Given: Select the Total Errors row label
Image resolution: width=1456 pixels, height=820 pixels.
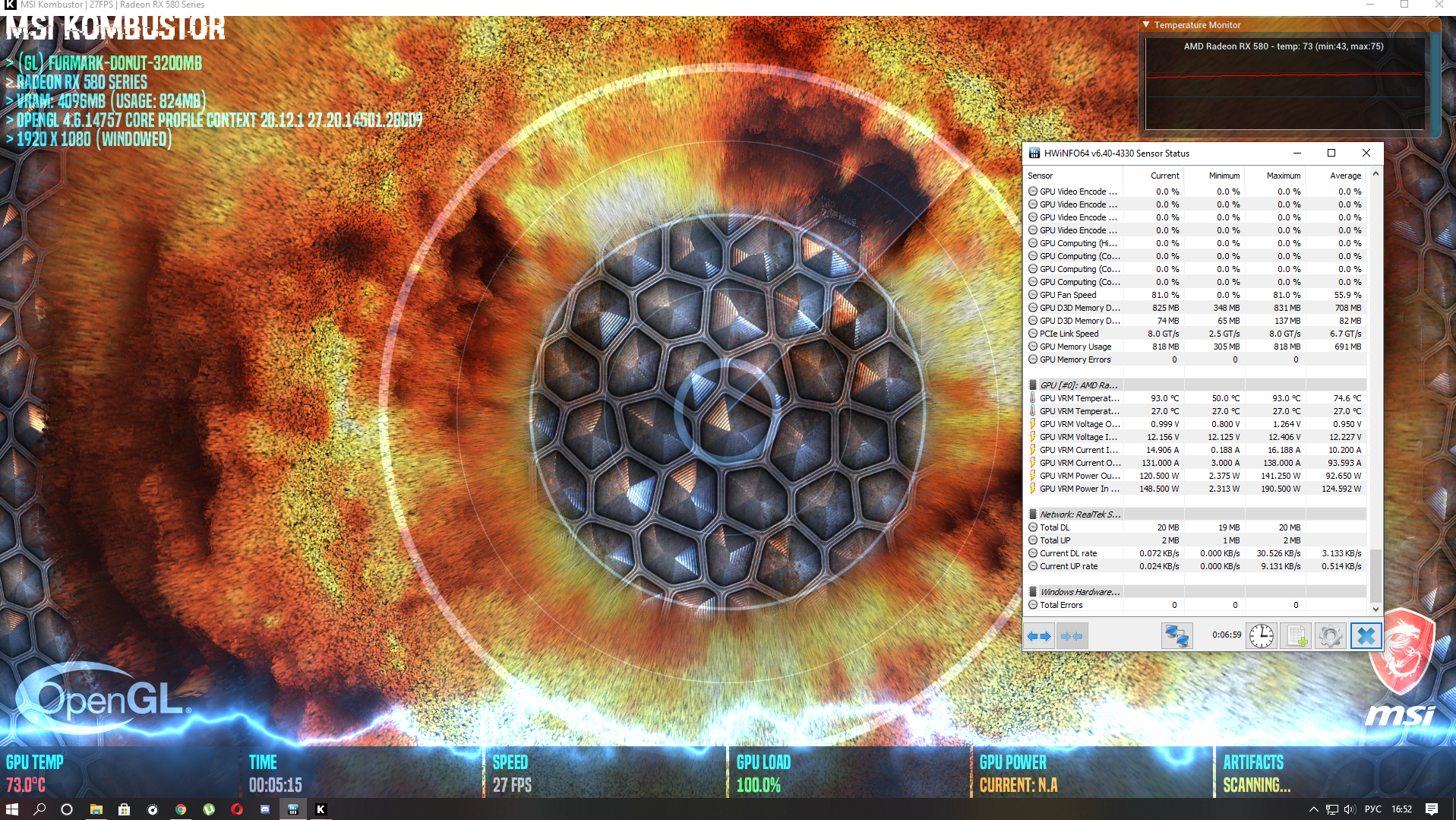Looking at the screenshot, I should pos(1062,605).
